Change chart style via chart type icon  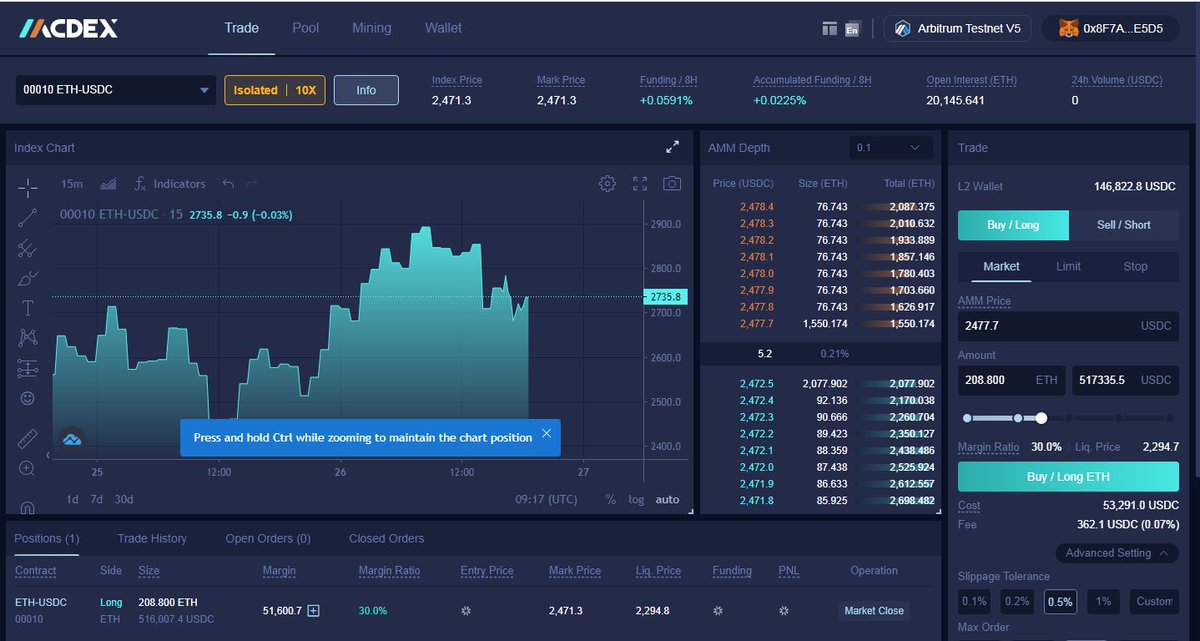pyautogui.click(x=109, y=184)
